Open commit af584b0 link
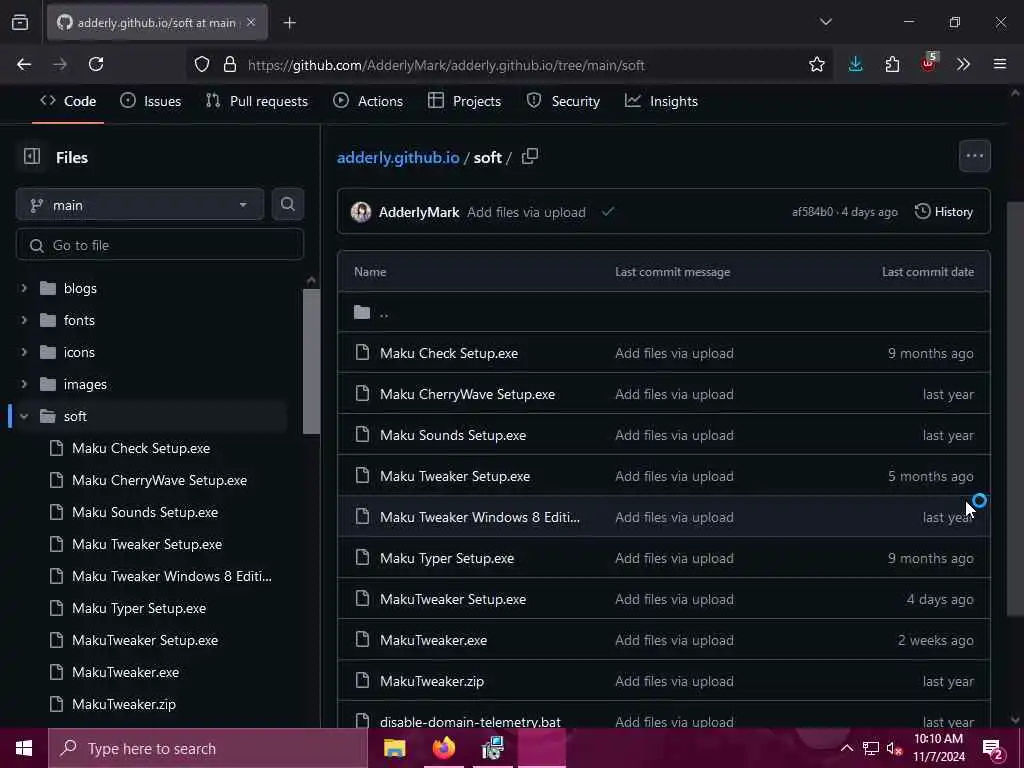Screen dimensions: 1024x768 click(x=812, y=212)
